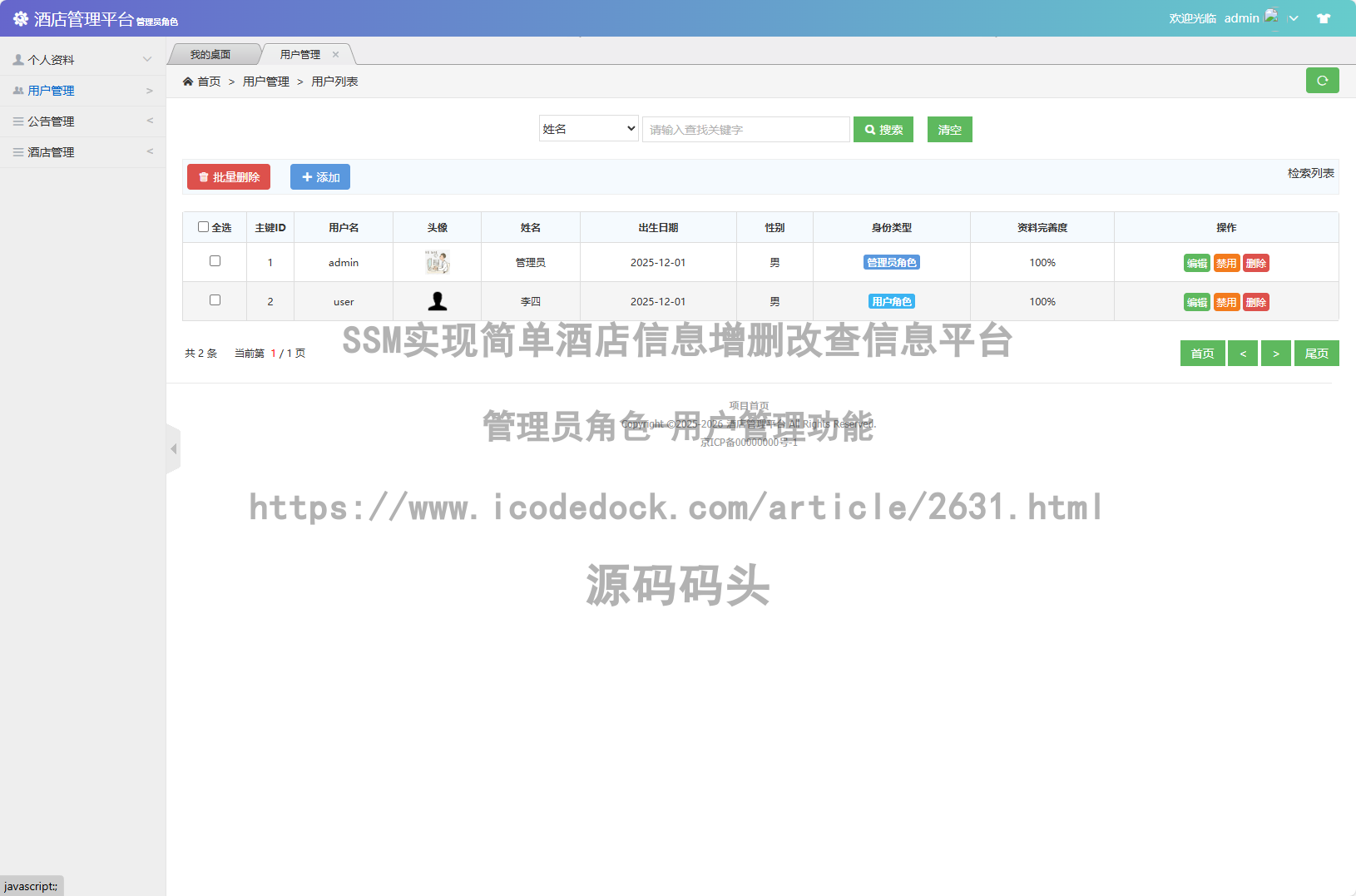
Task: Click 编辑 on the admin row
Action: click(1197, 262)
